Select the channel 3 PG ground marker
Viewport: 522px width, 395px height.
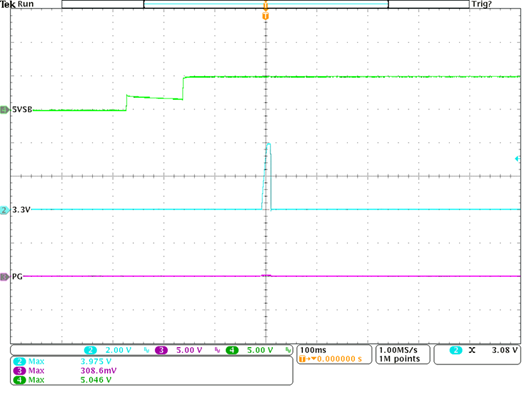pyautogui.click(x=4, y=276)
